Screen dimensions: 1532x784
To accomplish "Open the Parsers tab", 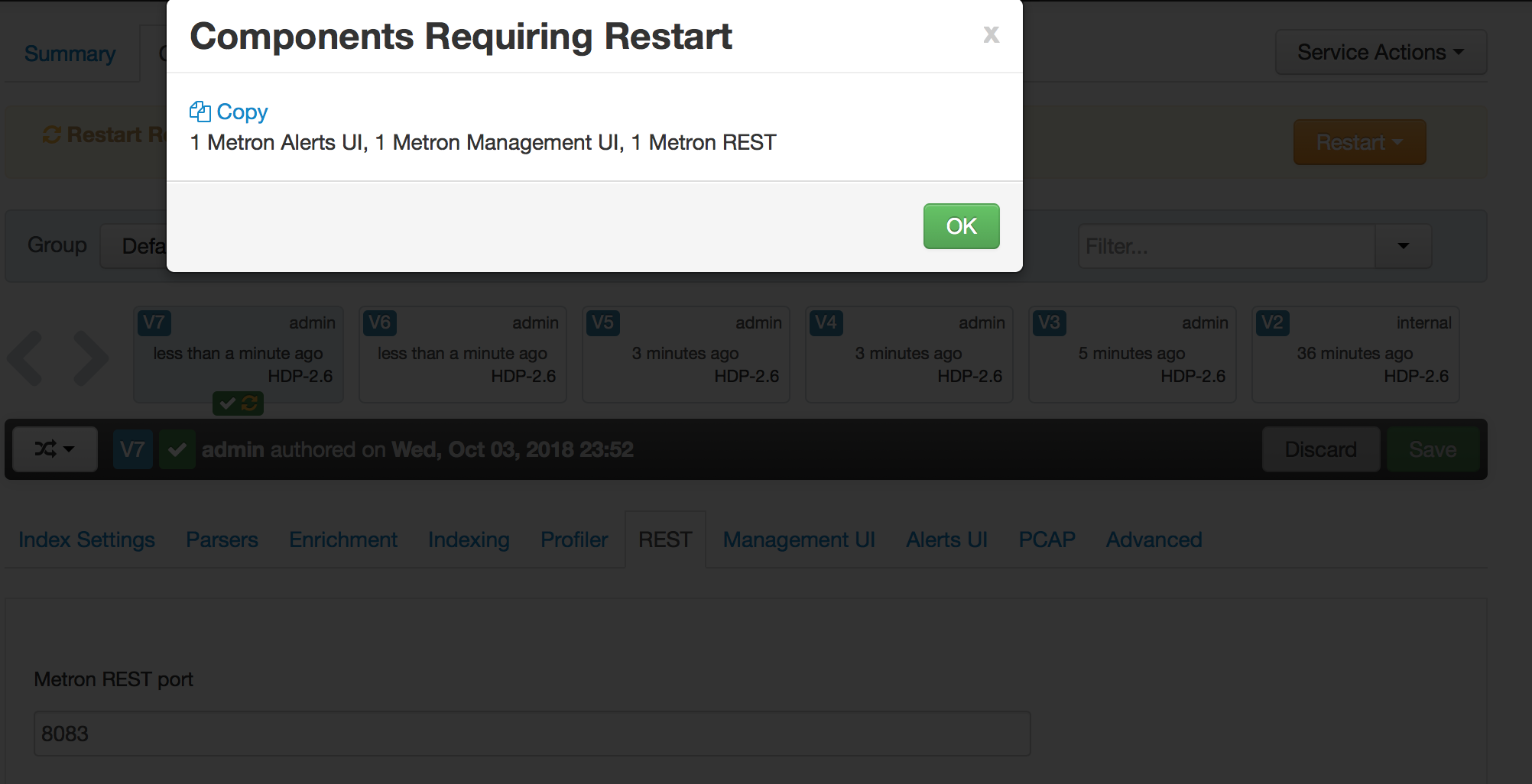I will [x=222, y=539].
